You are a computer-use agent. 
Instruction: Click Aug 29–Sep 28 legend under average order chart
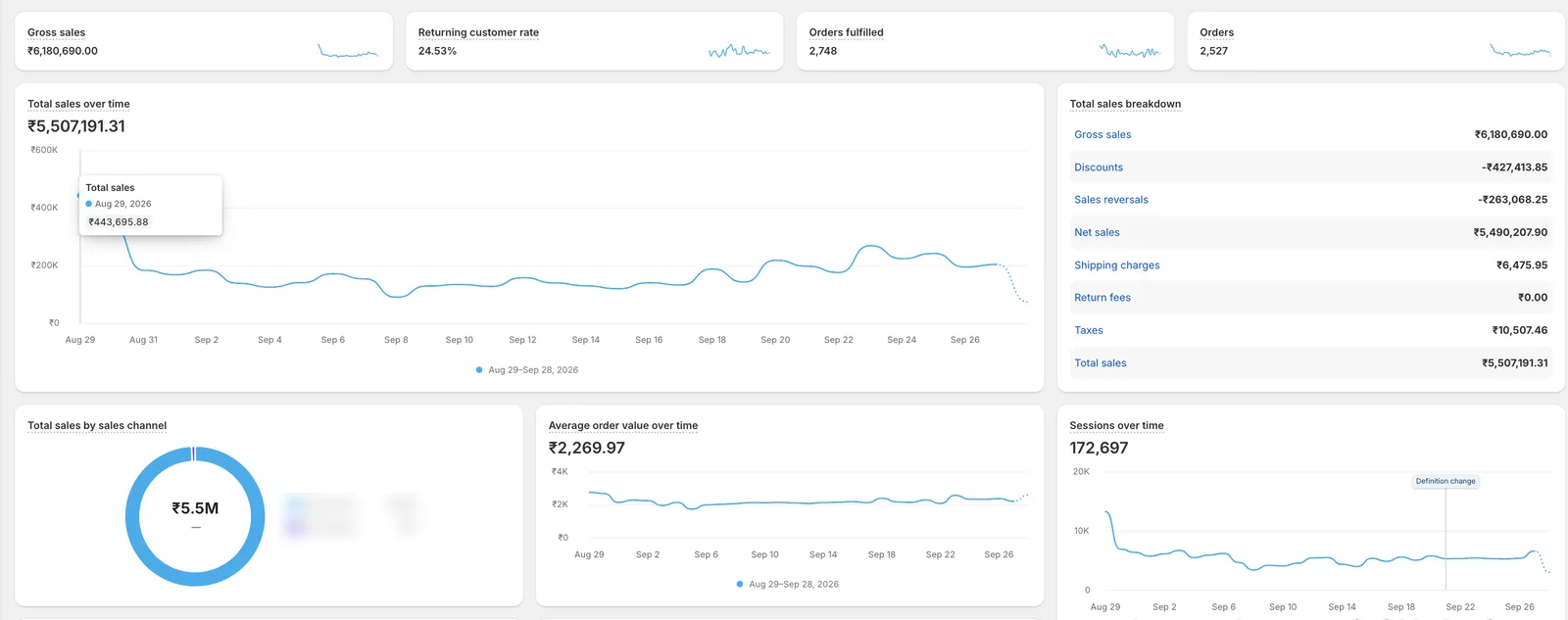[788, 585]
